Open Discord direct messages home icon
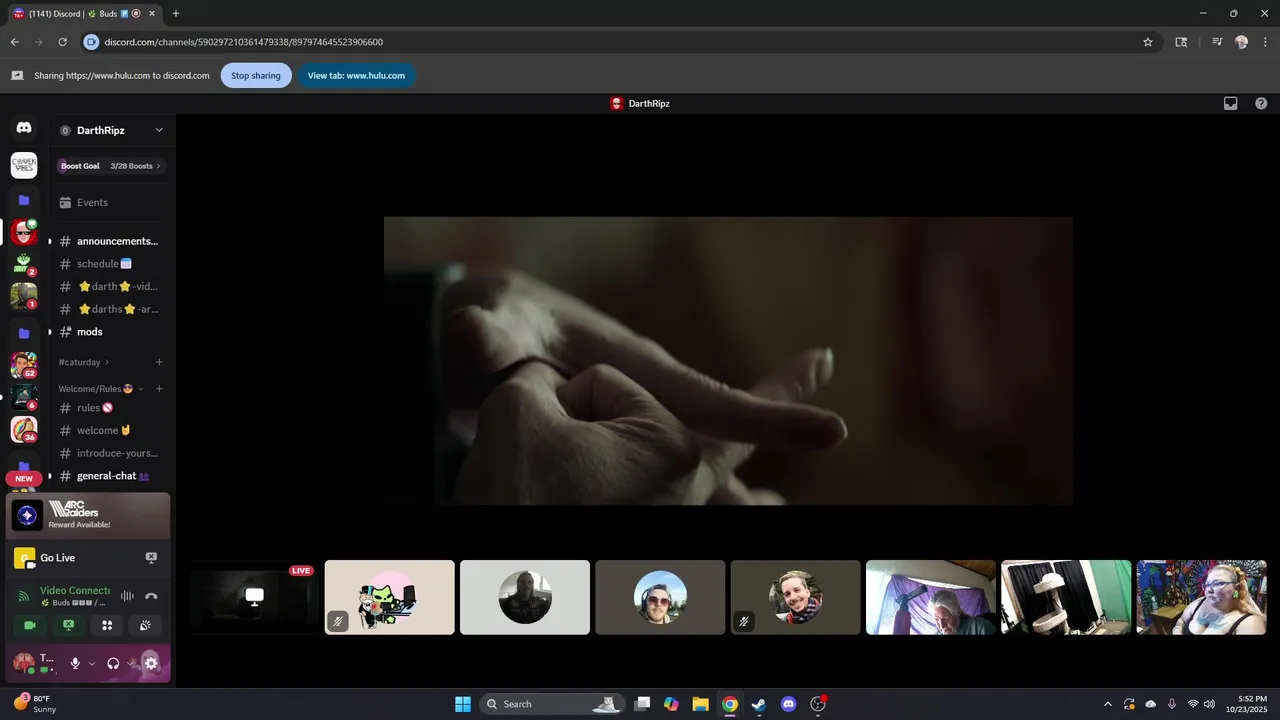Image resolution: width=1280 pixels, height=720 pixels. [x=24, y=128]
